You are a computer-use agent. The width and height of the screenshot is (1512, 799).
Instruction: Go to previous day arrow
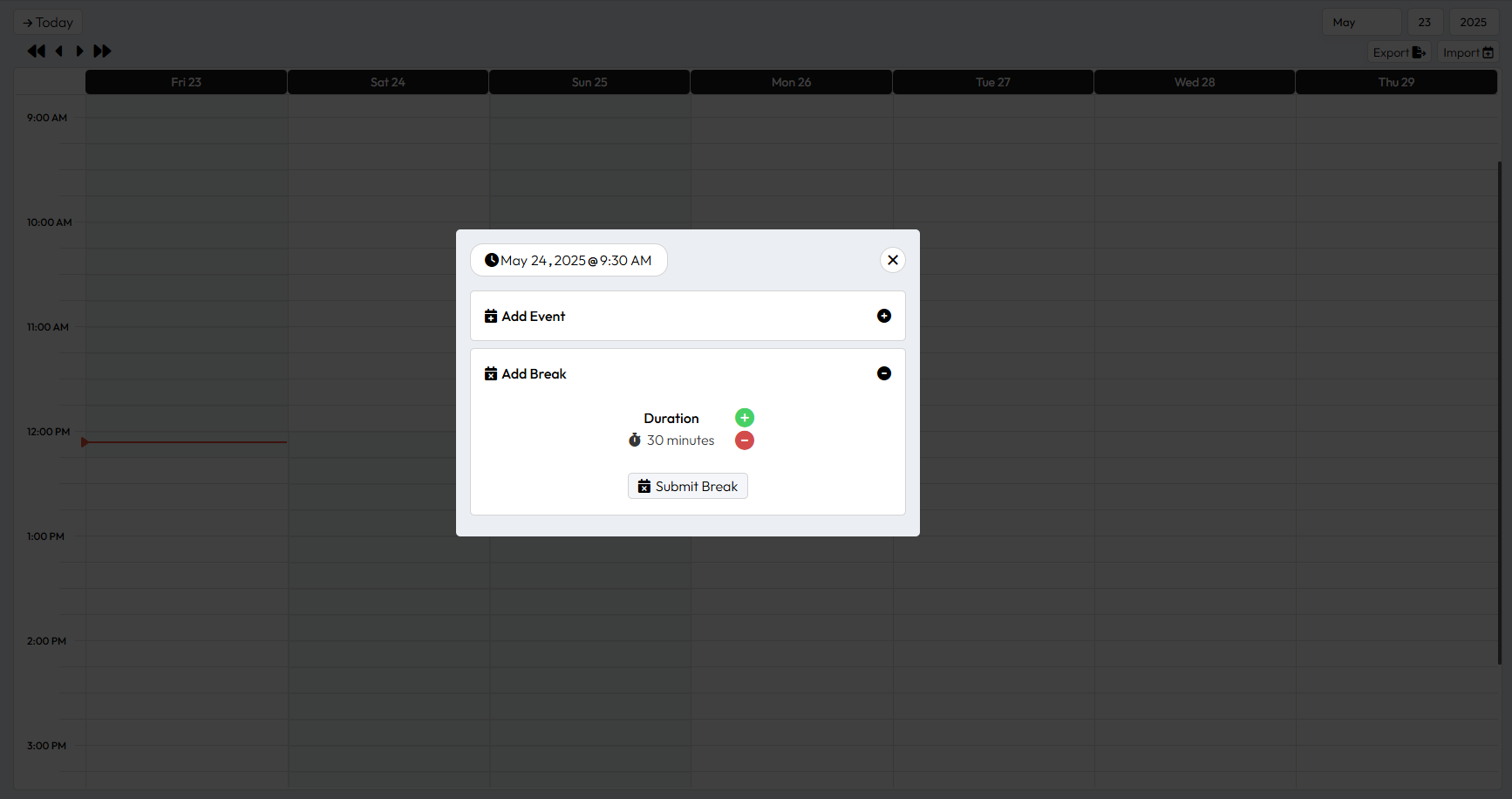click(x=59, y=51)
